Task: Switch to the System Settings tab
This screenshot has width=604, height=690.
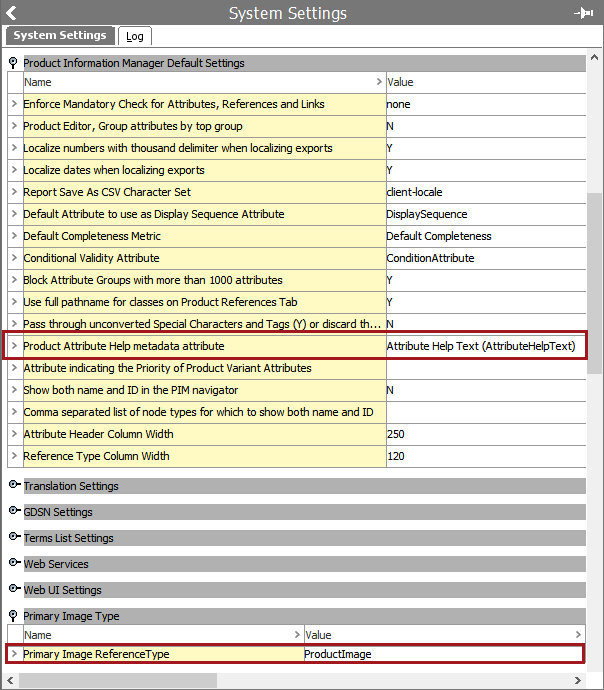Action: [x=60, y=36]
